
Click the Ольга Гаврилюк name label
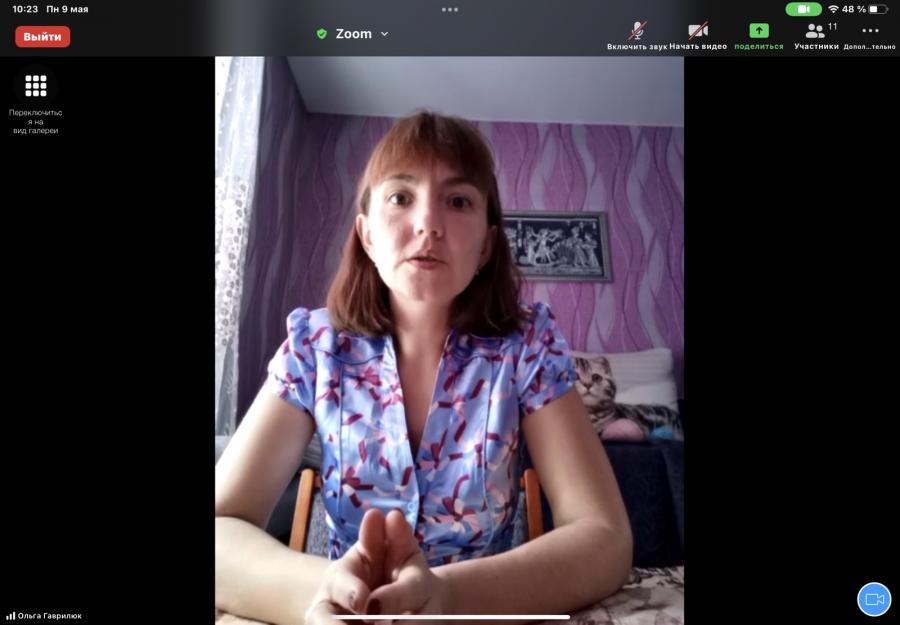pos(49,616)
